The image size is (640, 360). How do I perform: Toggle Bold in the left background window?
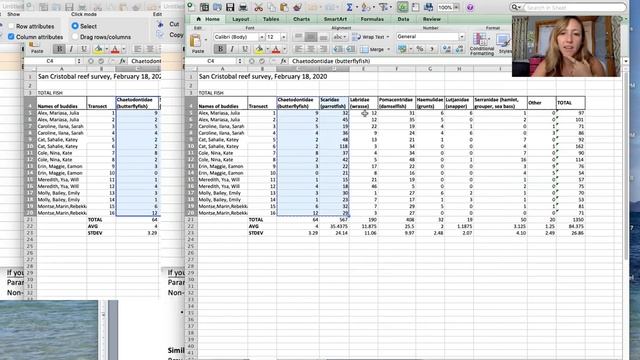pos(59,49)
